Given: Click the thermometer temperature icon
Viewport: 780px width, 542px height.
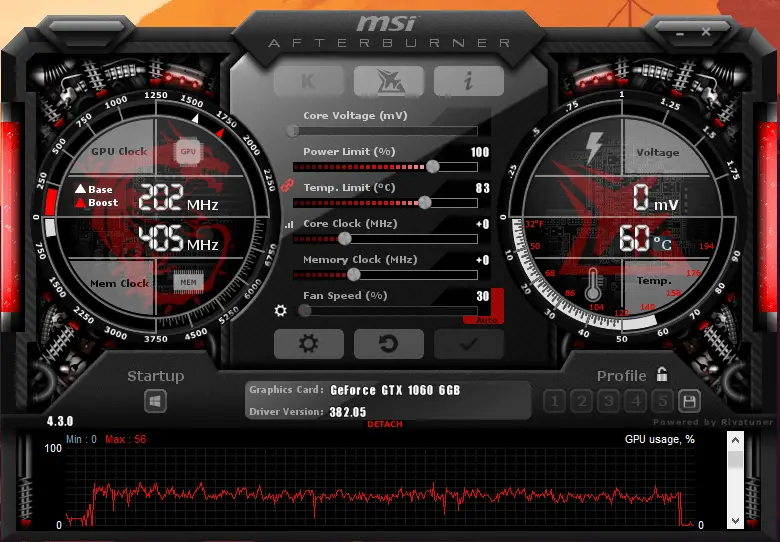Looking at the screenshot, I should (592, 284).
